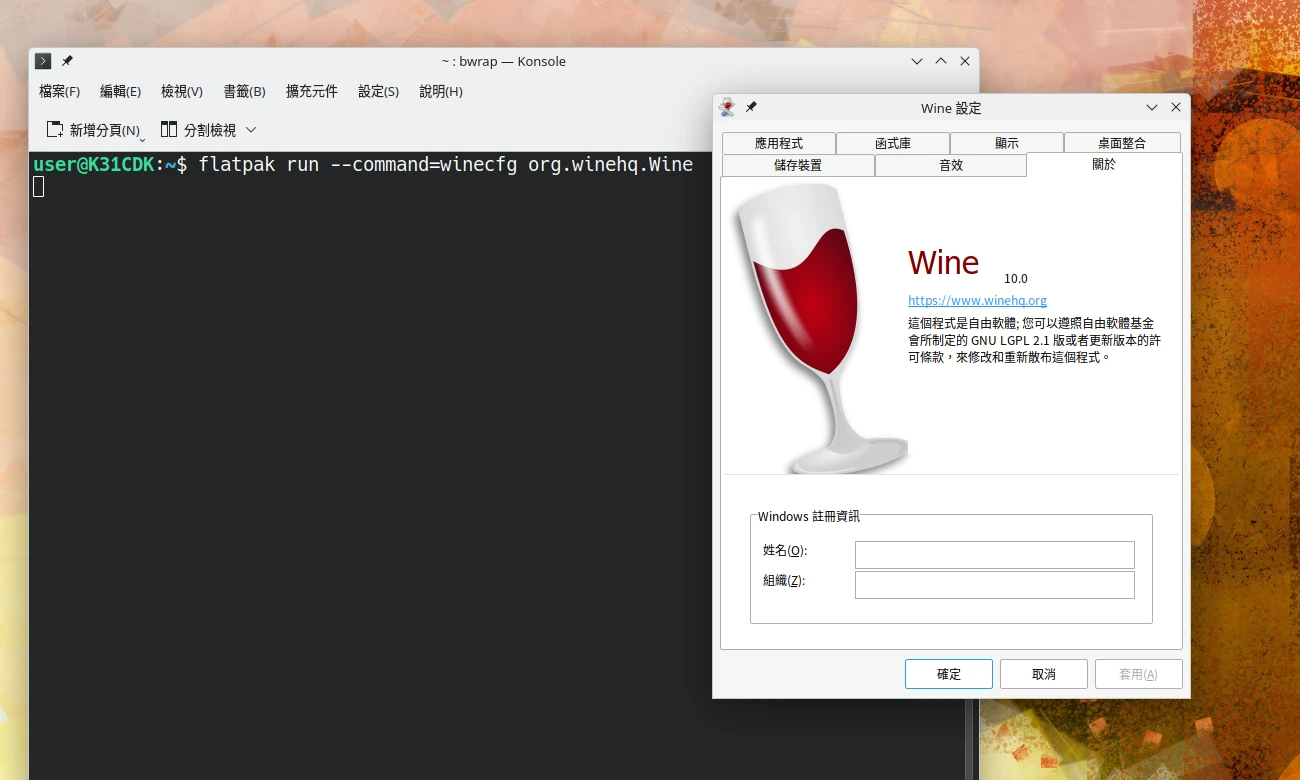1300x780 pixels.
Task: Click the Konsole terminal icon in title bar
Action: 43,61
